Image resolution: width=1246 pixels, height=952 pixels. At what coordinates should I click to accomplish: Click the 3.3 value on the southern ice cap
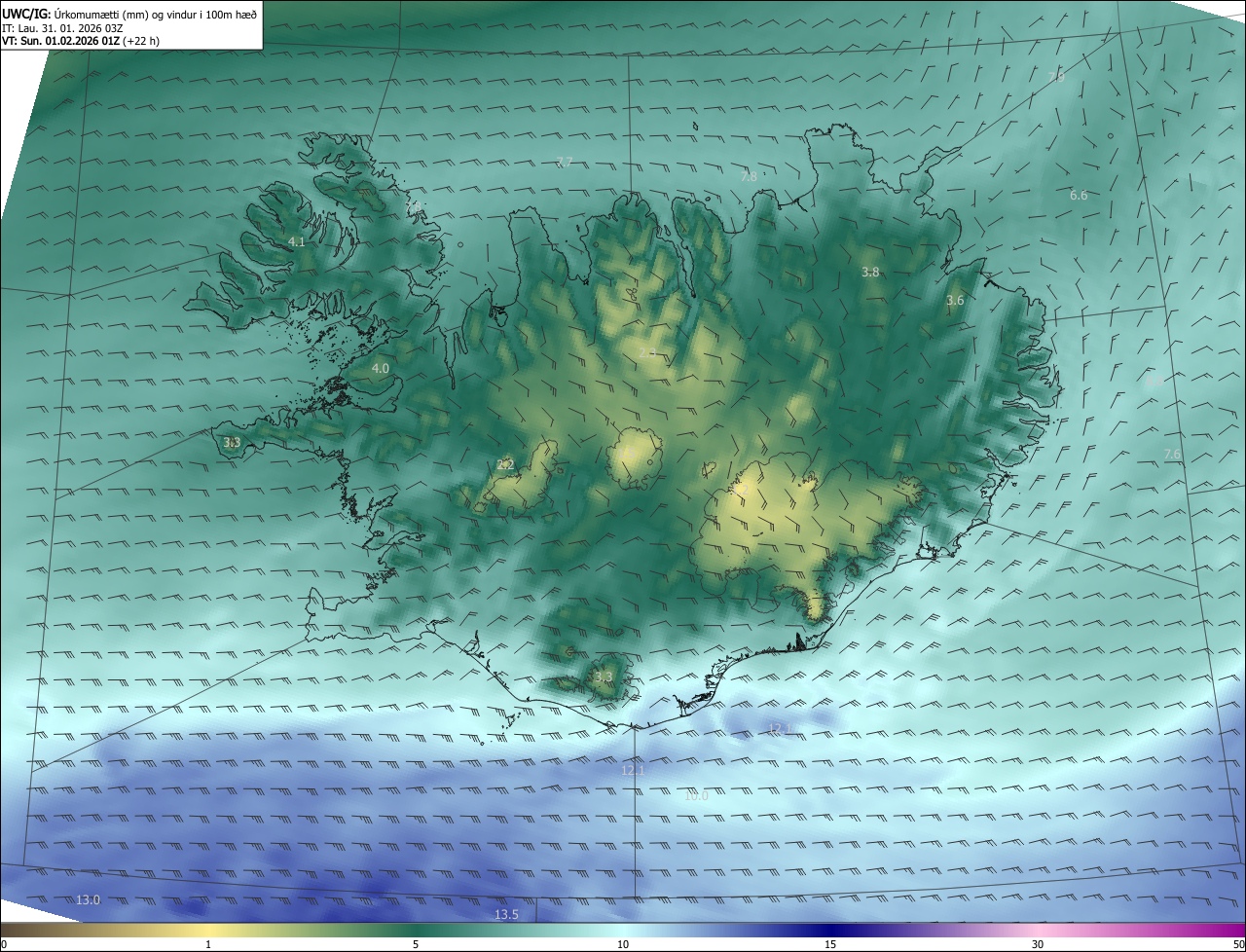604,677
